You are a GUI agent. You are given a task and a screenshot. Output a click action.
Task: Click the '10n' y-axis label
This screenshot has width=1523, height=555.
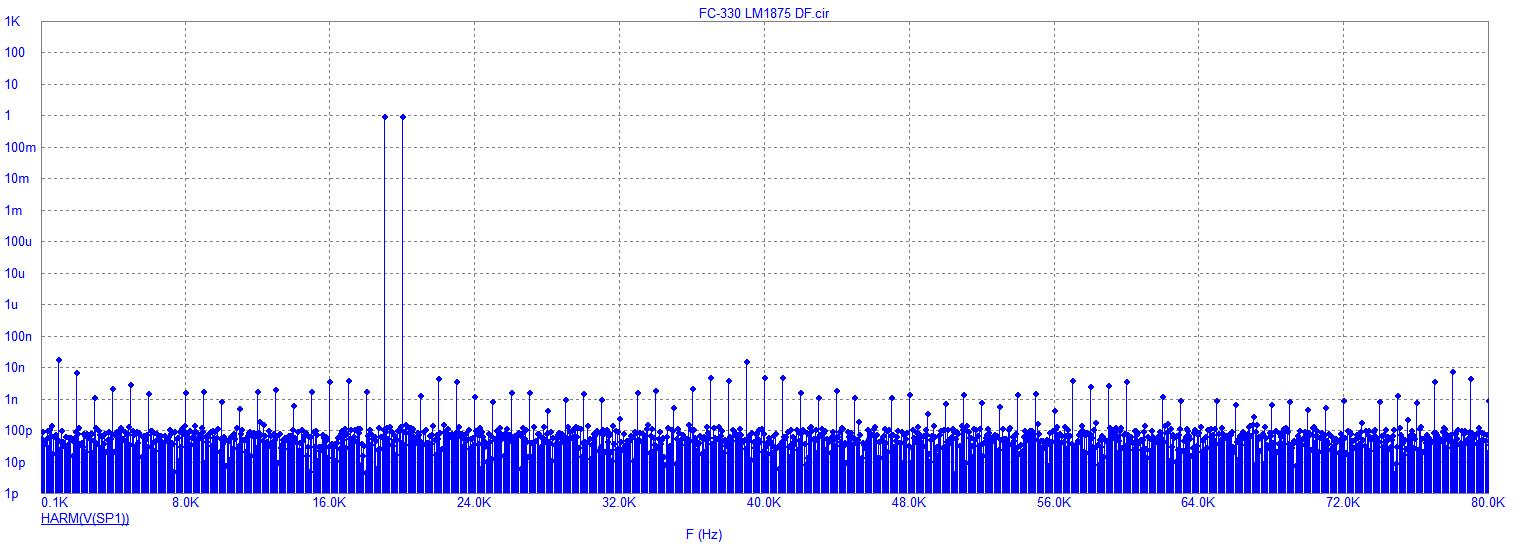click(x=16, y=369)
